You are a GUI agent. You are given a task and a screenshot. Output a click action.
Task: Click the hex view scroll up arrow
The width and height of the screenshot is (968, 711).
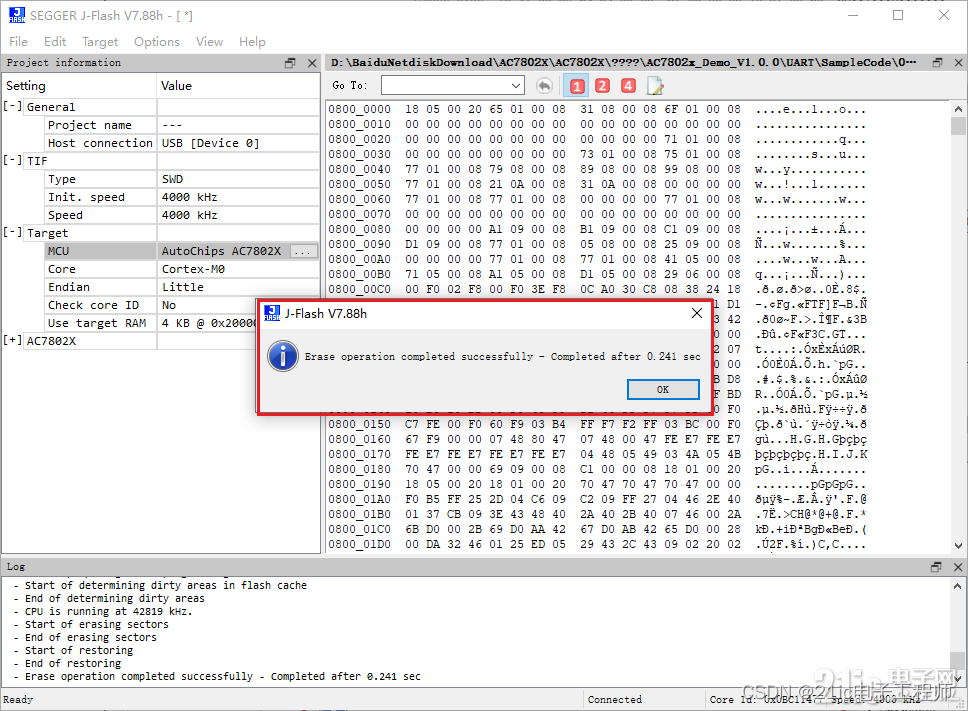click(x=958, y=109)
